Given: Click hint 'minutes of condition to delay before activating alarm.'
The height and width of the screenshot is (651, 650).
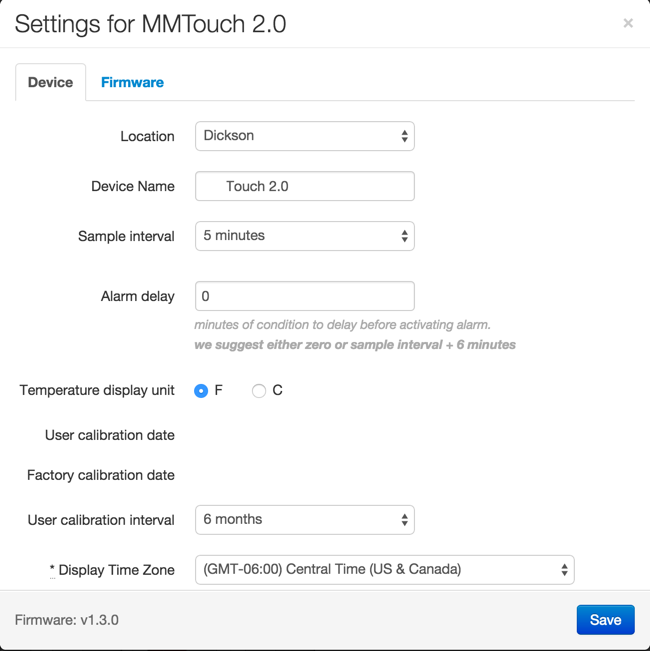Looking at the screenshot, I should tap(342, 325).
